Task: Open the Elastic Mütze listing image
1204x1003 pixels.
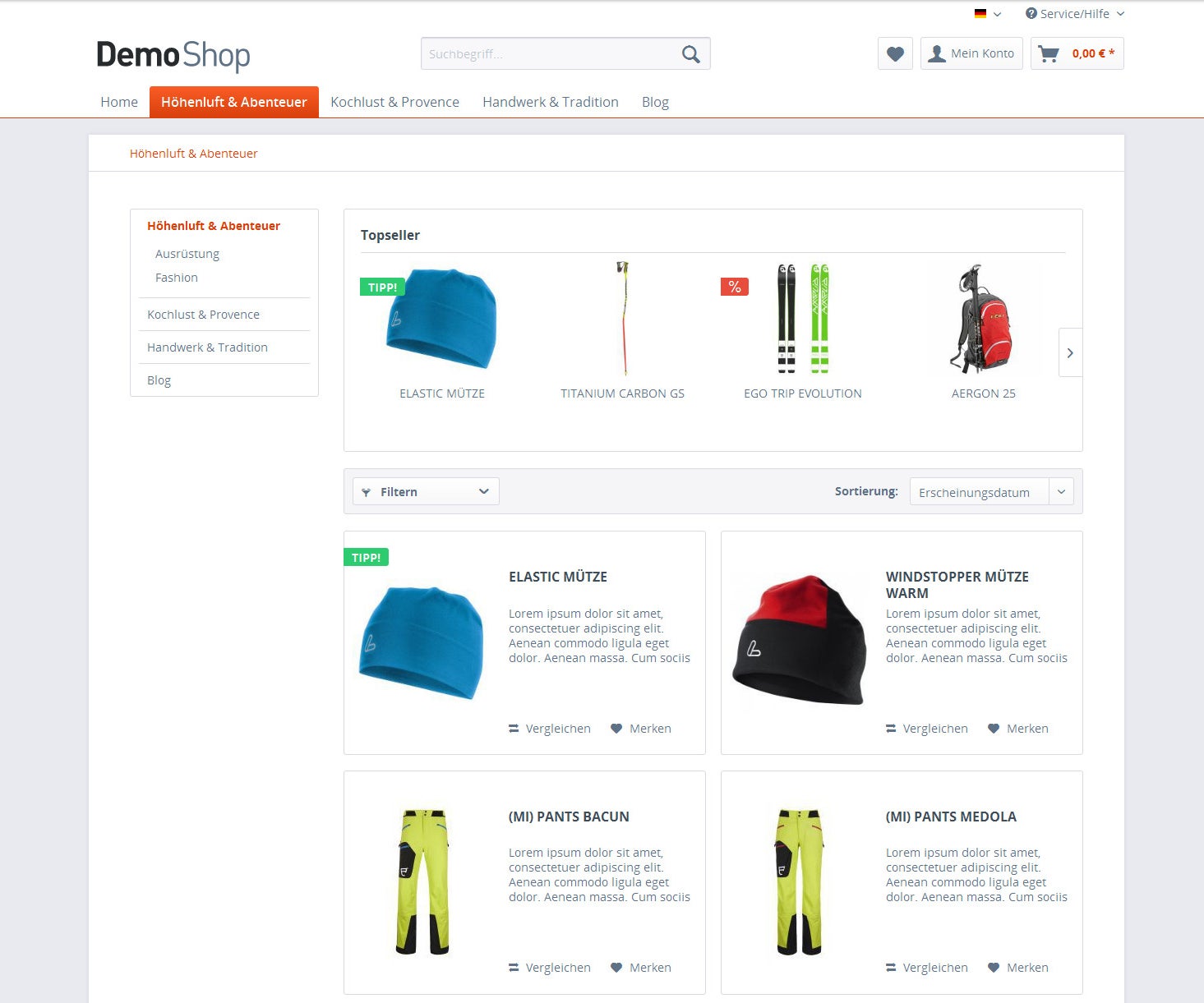Action: tap(422, 642)
